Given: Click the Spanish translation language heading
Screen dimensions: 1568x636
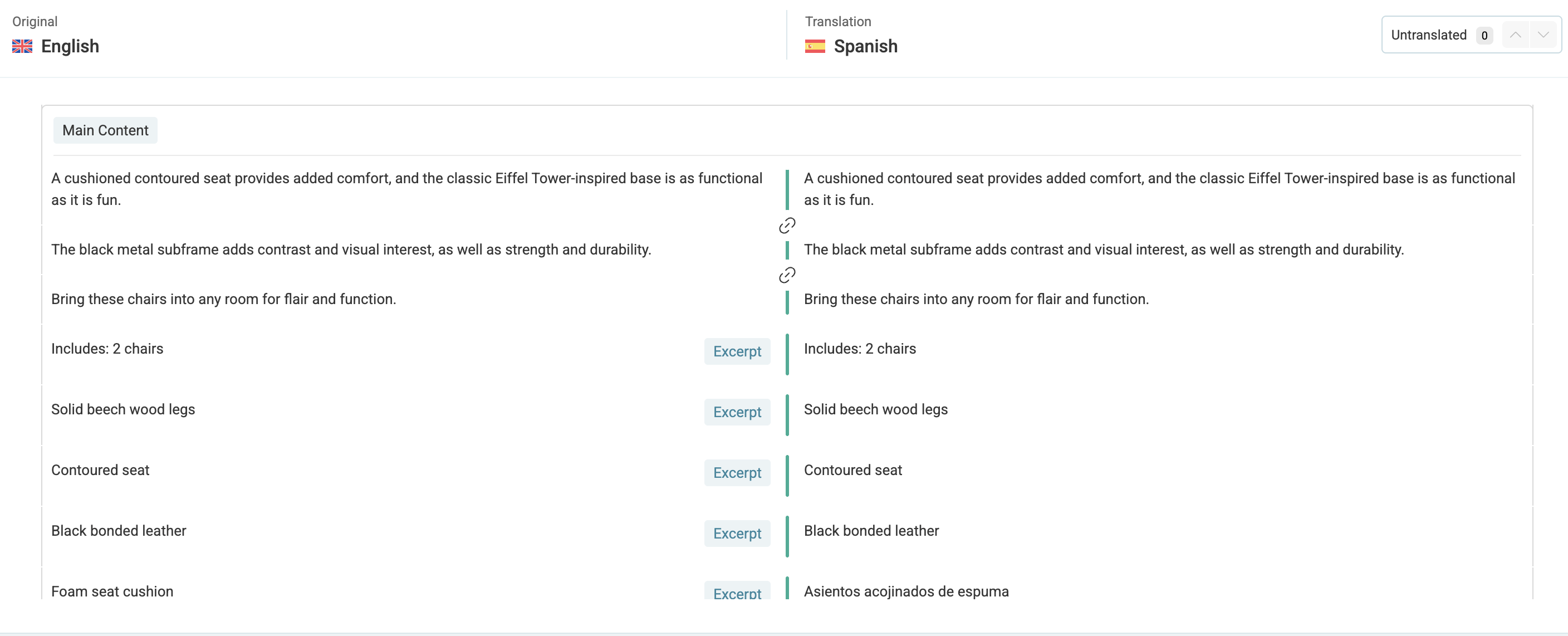Looking at the screenshot, I should [x=865, y=46].
